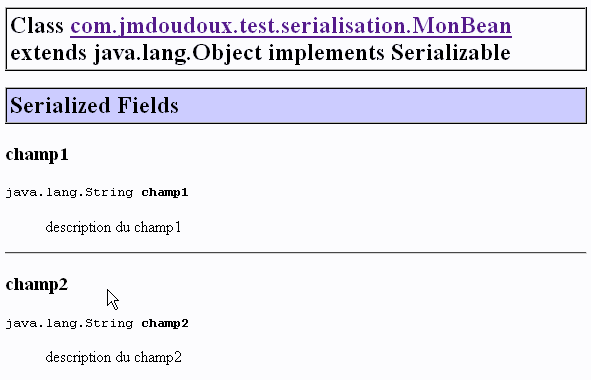Click the text "description du champ1"
The image size is (591, 380).
click(113, 227)
